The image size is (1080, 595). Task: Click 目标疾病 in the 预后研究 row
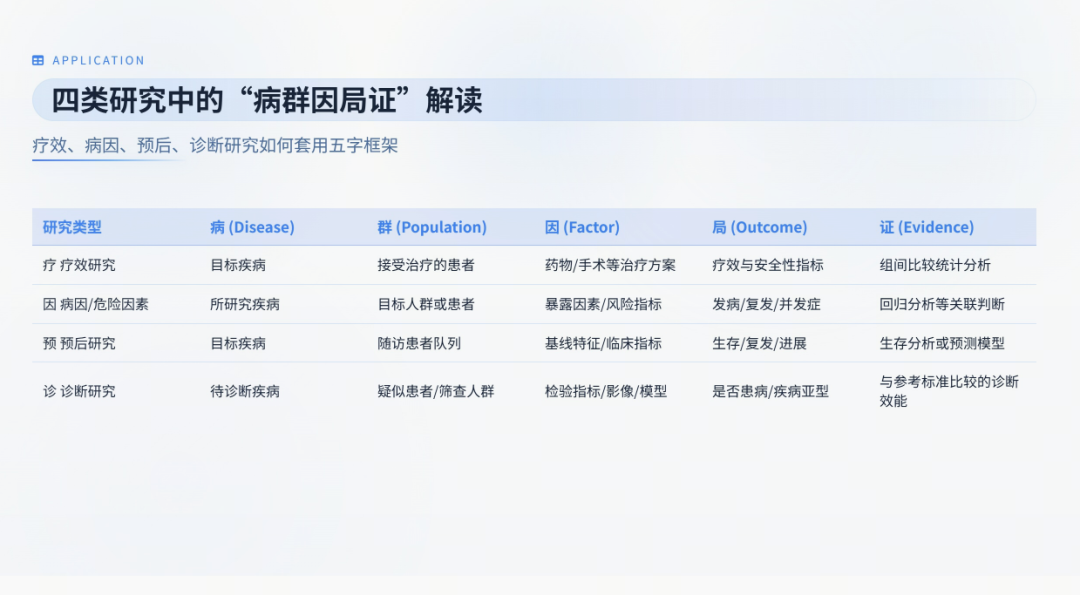pos(238,344)
